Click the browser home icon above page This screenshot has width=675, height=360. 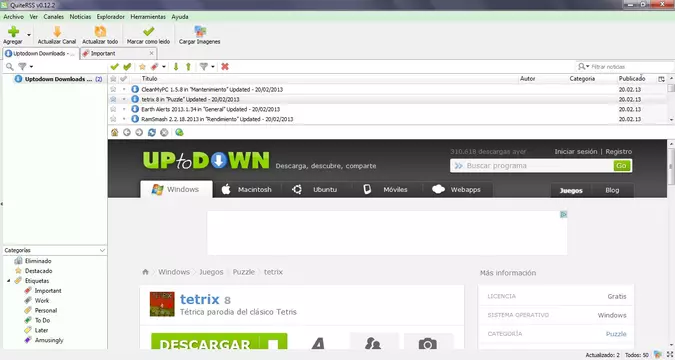115,132
